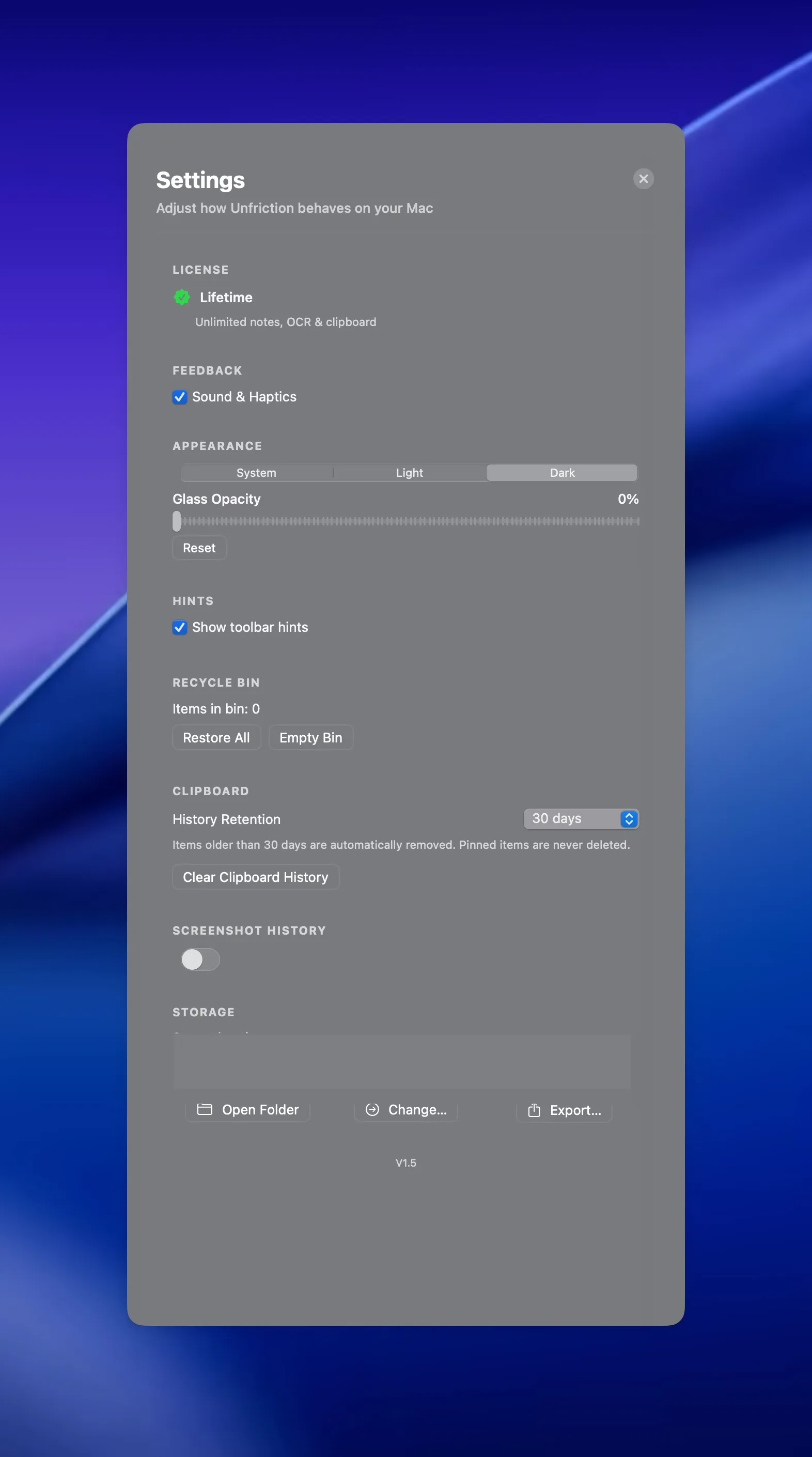The image size is (812, 1457).
Task: Uncheck the Sound & Haptics checkbox
Action: (x=180, y=397)
